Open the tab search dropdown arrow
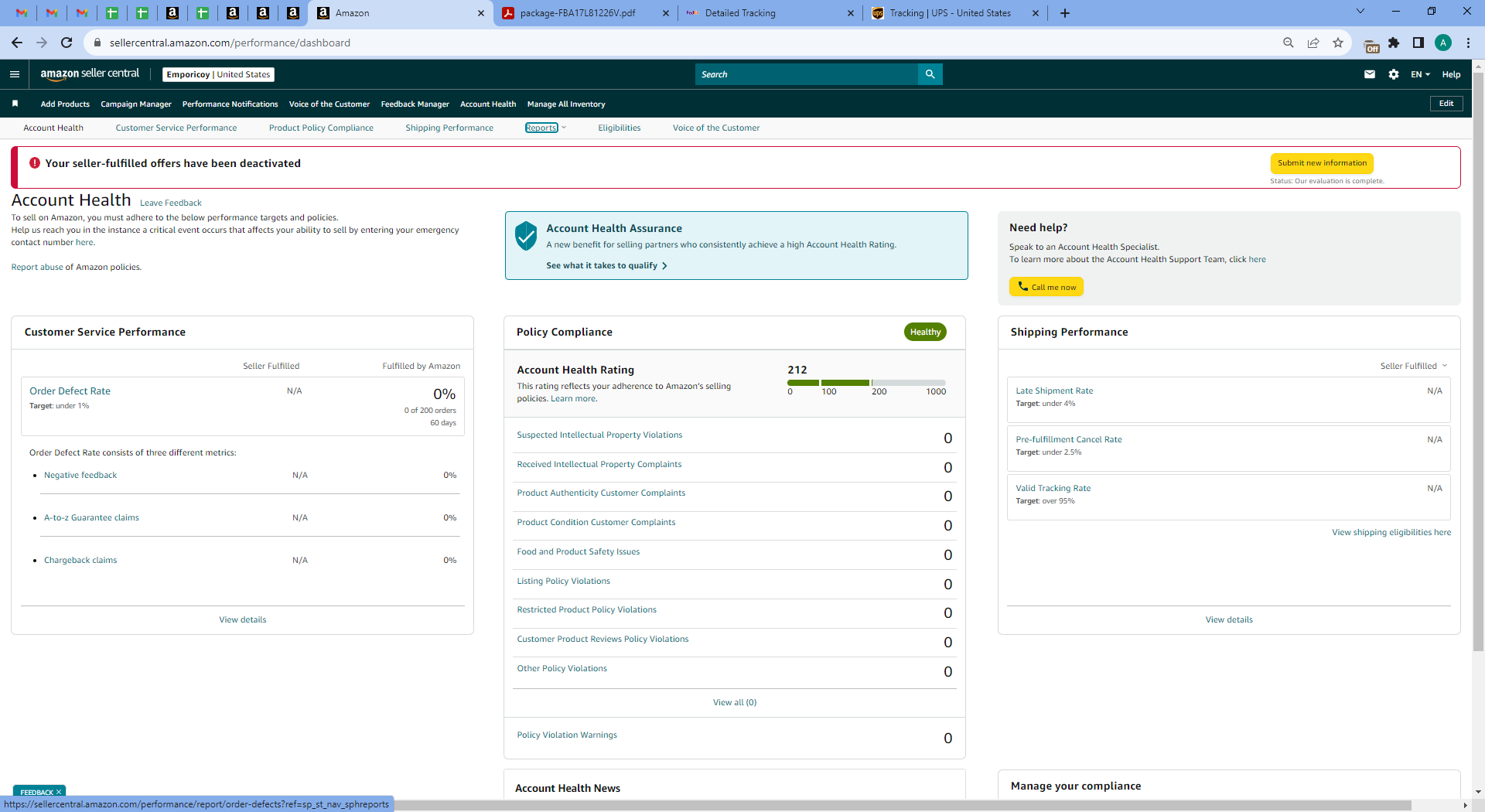Image resolution: width=1485 pixels, height=812 pixels. 1360,12
